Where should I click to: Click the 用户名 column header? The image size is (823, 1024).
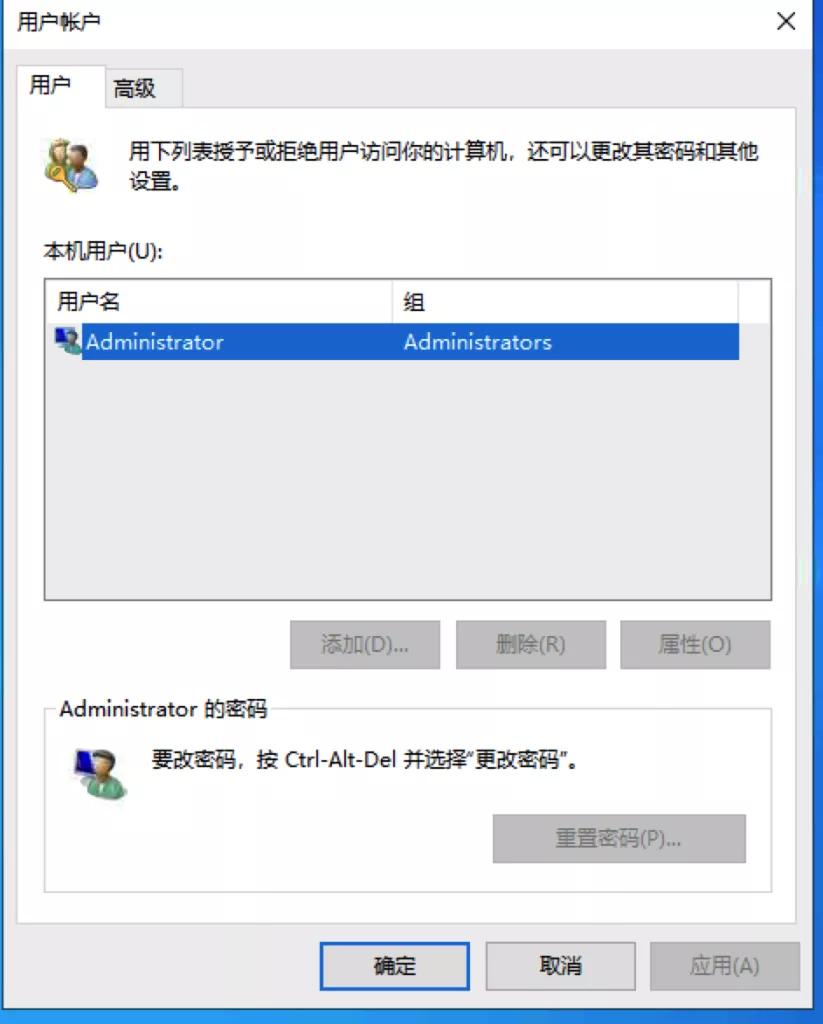(x=219, y=302)
